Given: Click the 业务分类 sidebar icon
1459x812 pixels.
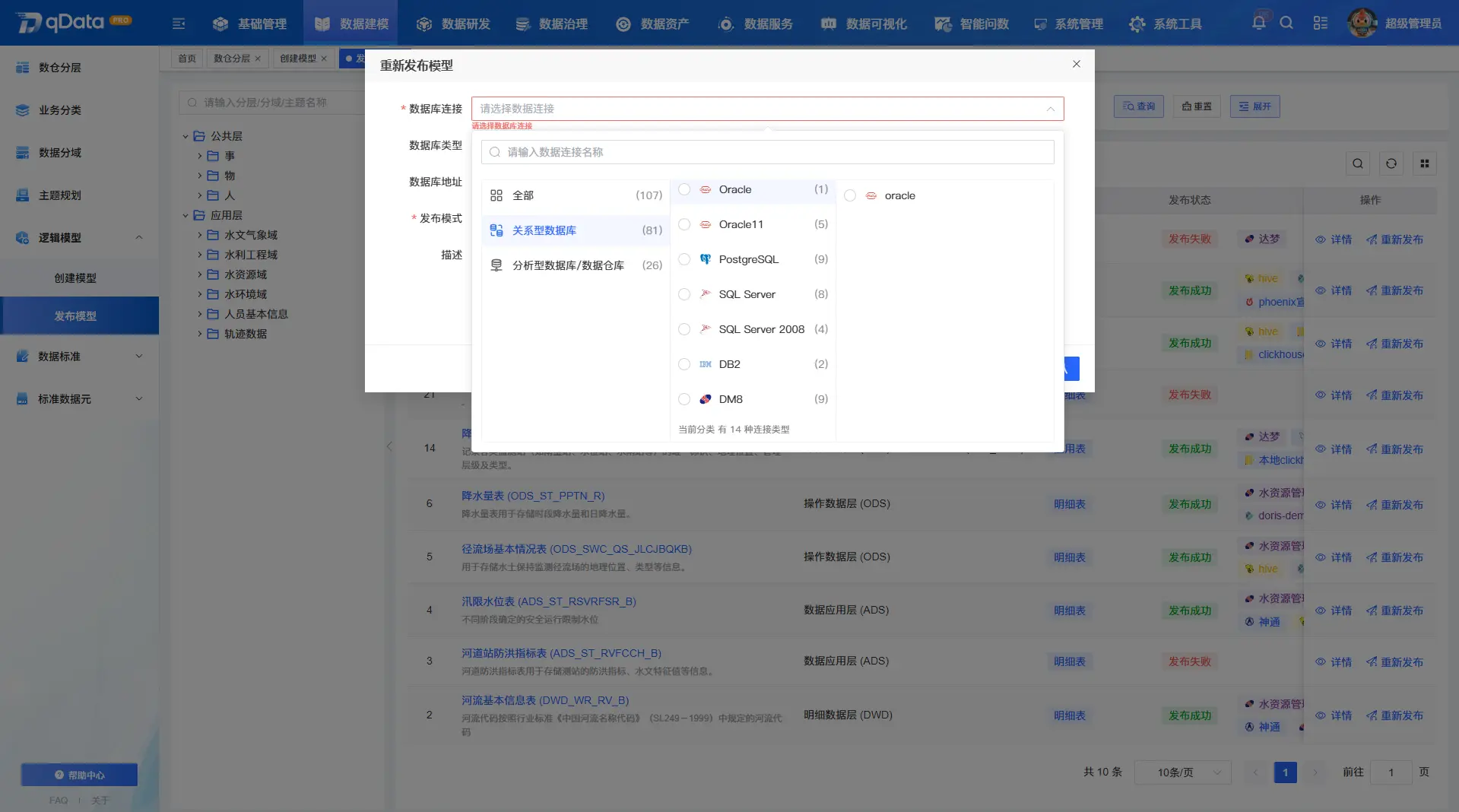Looking at the screenshot, I should click(23, 110).
